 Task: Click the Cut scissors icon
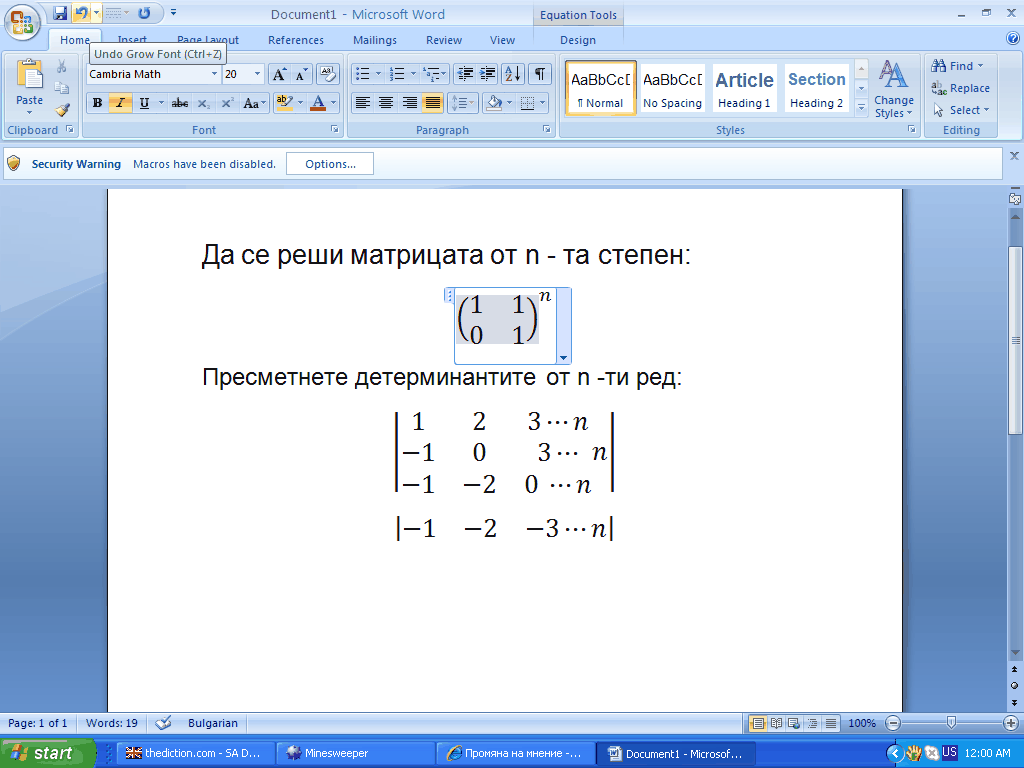tap(62, 66)
